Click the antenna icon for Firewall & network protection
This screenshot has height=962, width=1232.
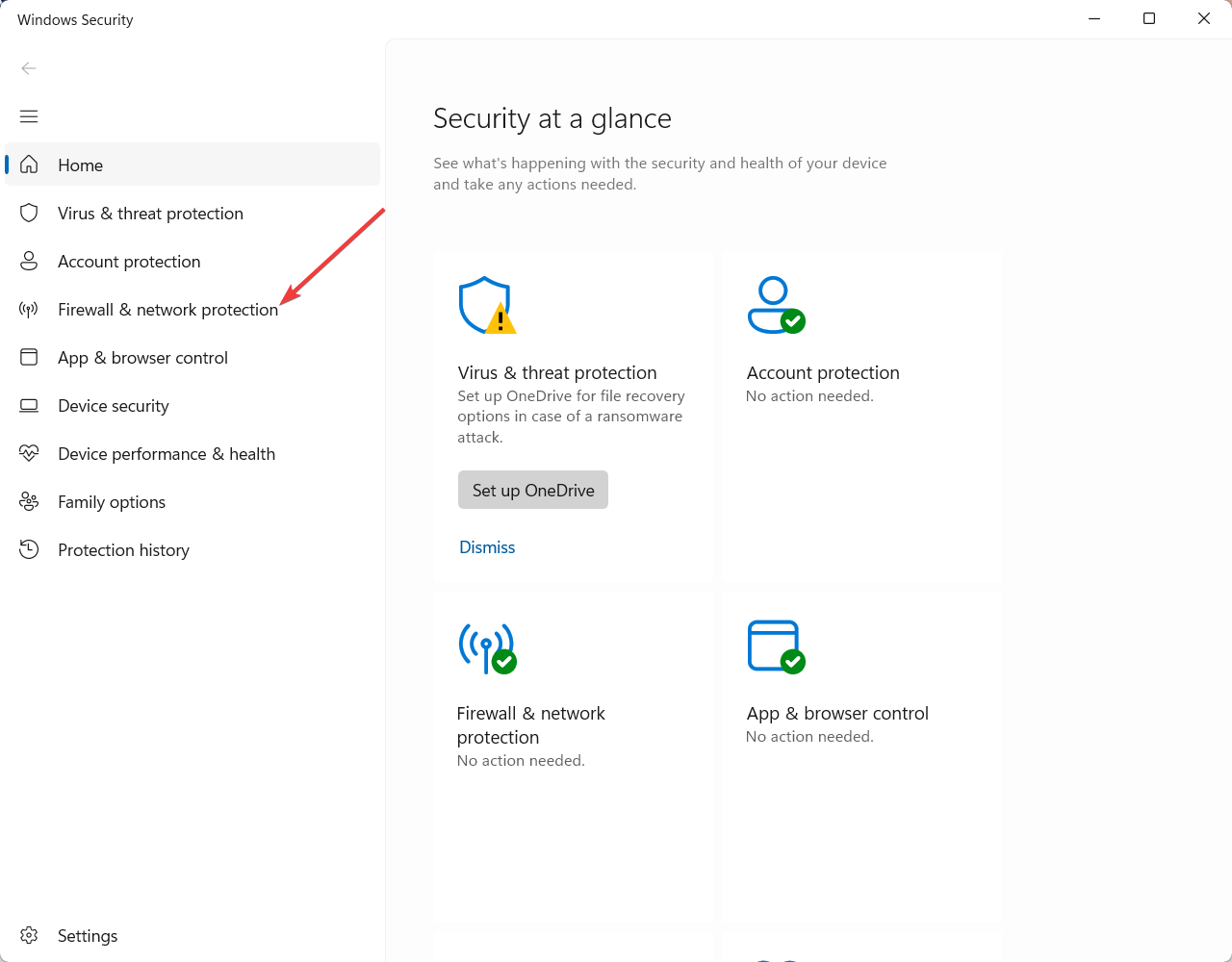click(x=29, y=309)
